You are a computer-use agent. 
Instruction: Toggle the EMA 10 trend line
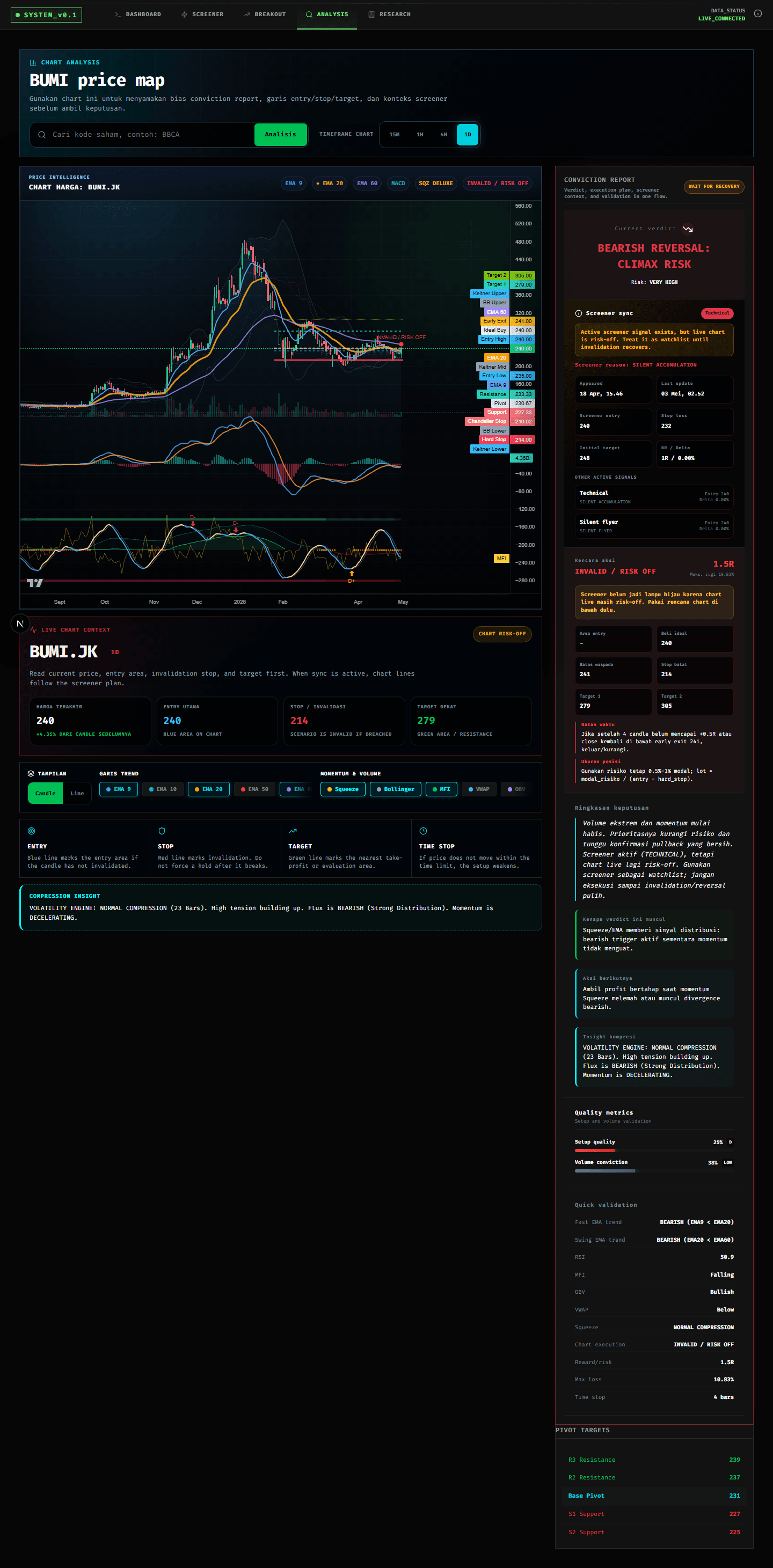pos(163,789)
